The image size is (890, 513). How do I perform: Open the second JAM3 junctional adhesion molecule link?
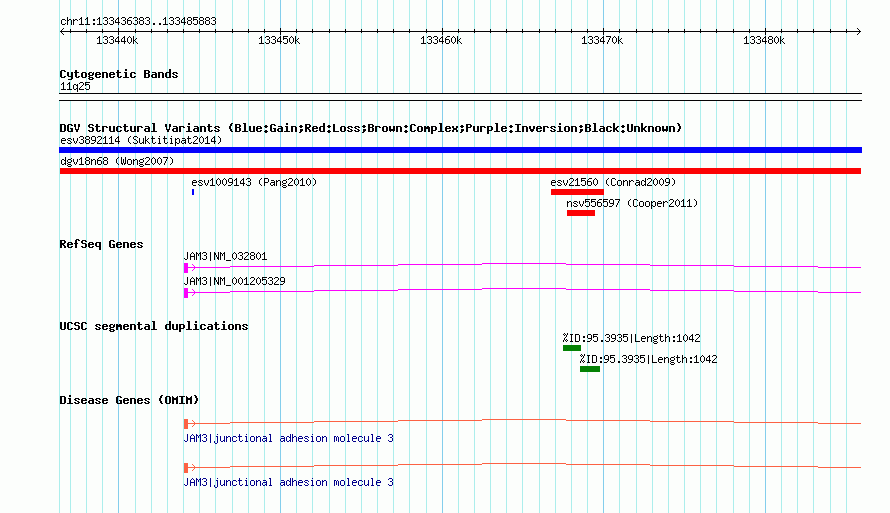coord(288,482)
